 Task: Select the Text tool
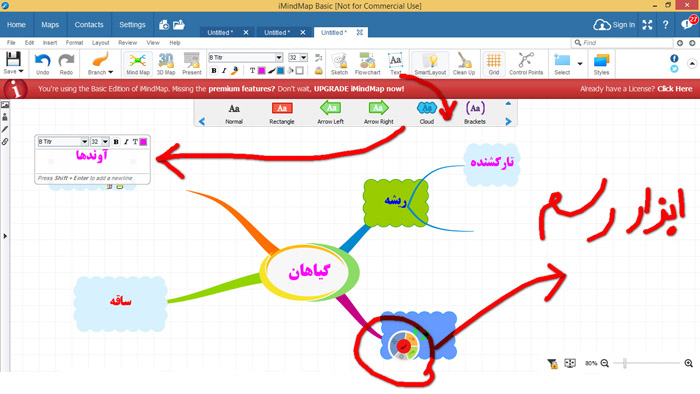pos(396,63)
